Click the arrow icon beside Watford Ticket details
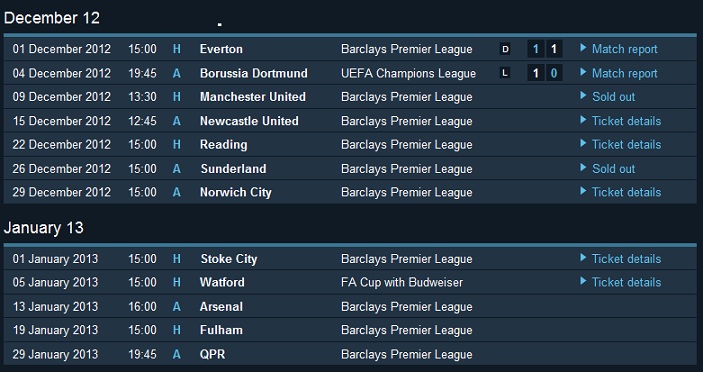Screen dimensions: 703x372 [583, 281]
